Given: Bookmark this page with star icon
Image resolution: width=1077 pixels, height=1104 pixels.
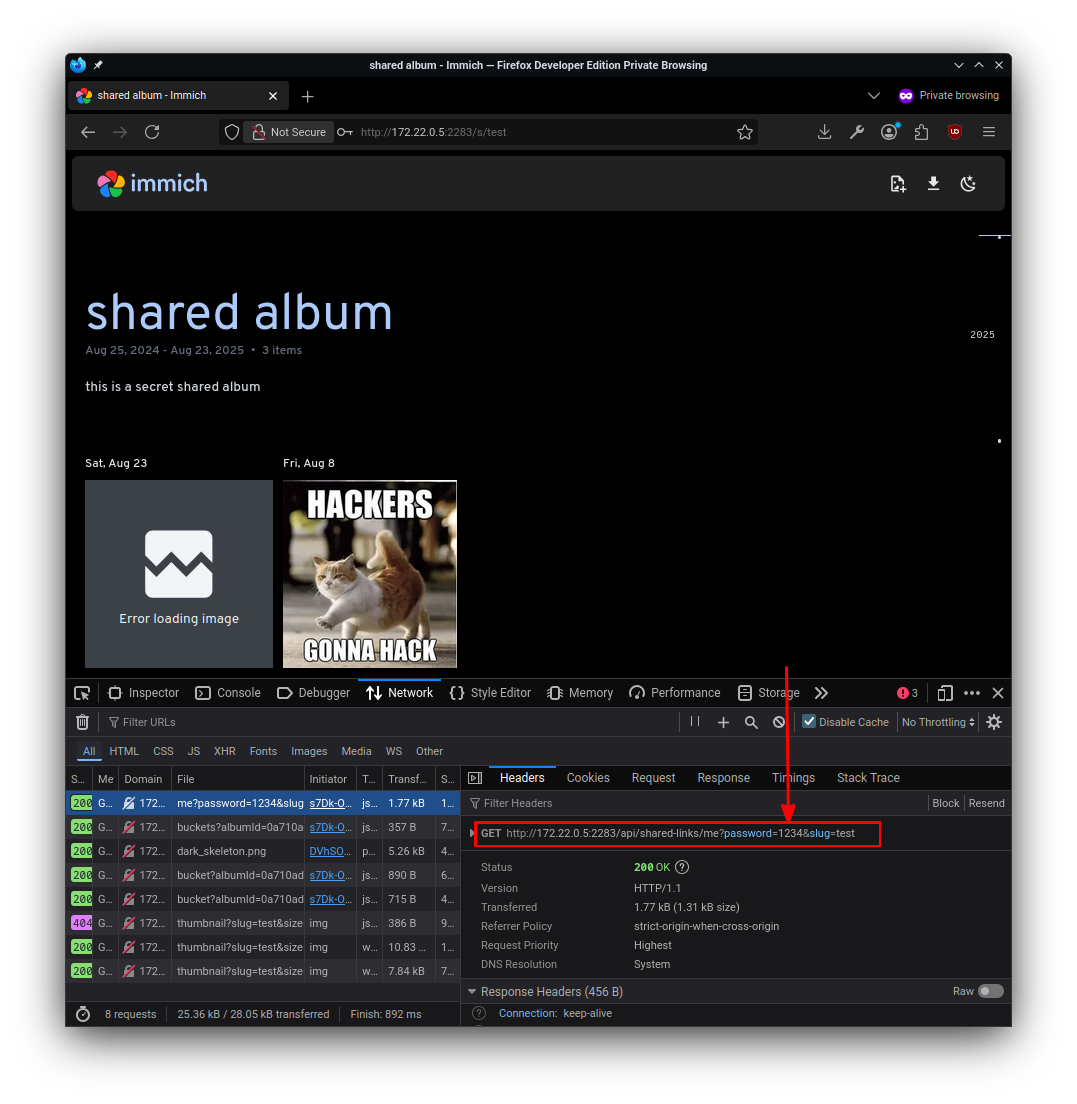Looking at the screenshot, I should [x=744, y=132].
